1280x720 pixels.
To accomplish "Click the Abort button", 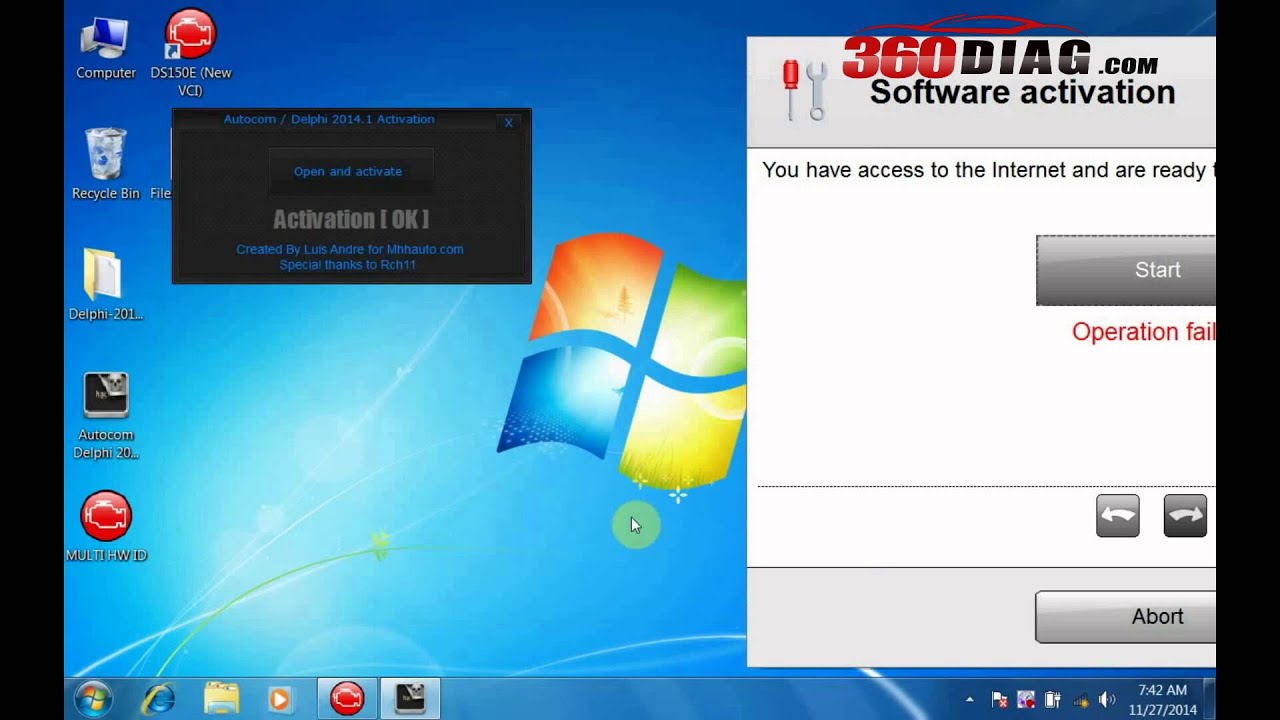I will coord(1126,616).
